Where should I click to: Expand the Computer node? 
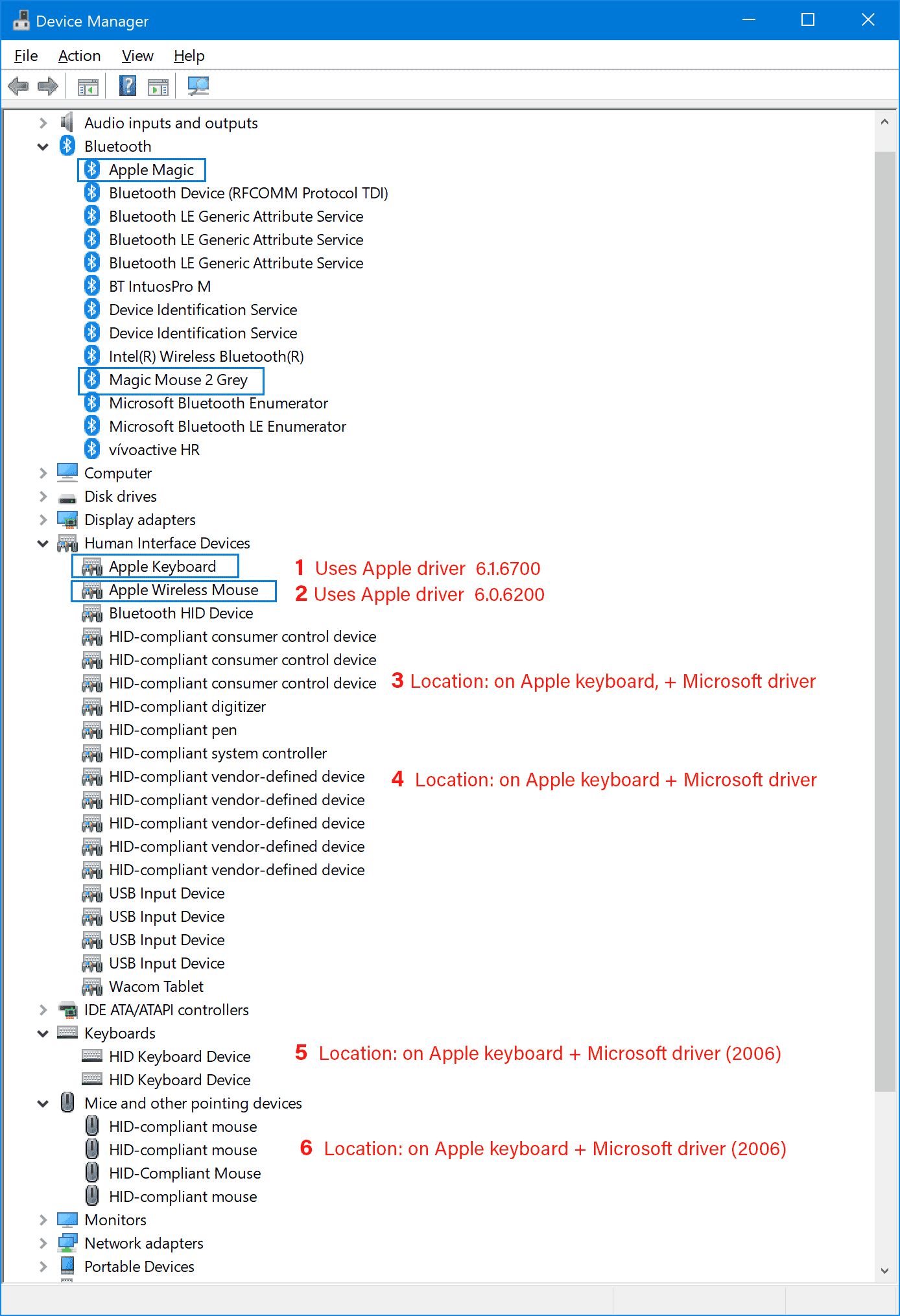click(43, 473)
